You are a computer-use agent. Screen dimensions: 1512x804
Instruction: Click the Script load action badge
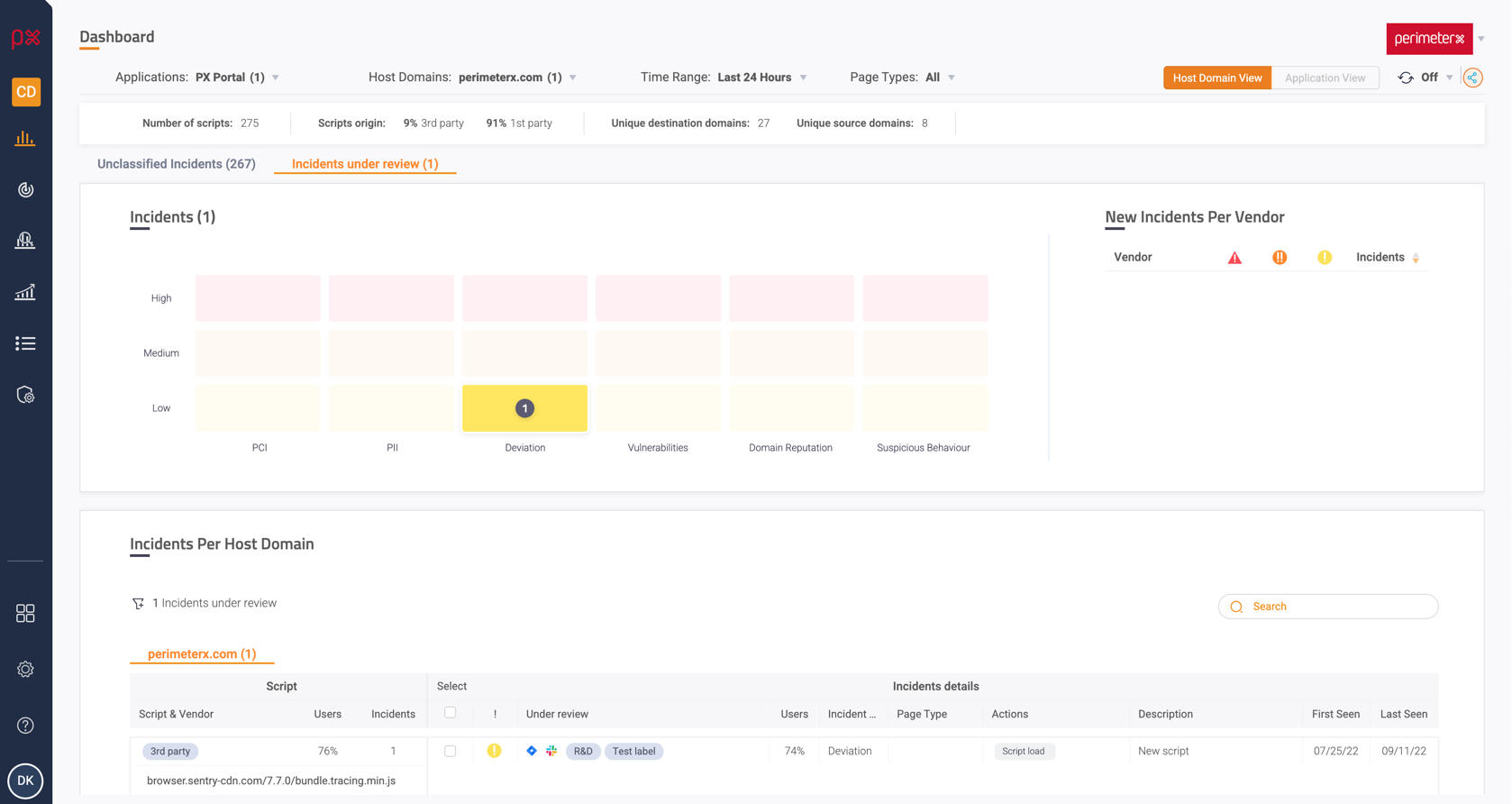tap(1024, 751)
